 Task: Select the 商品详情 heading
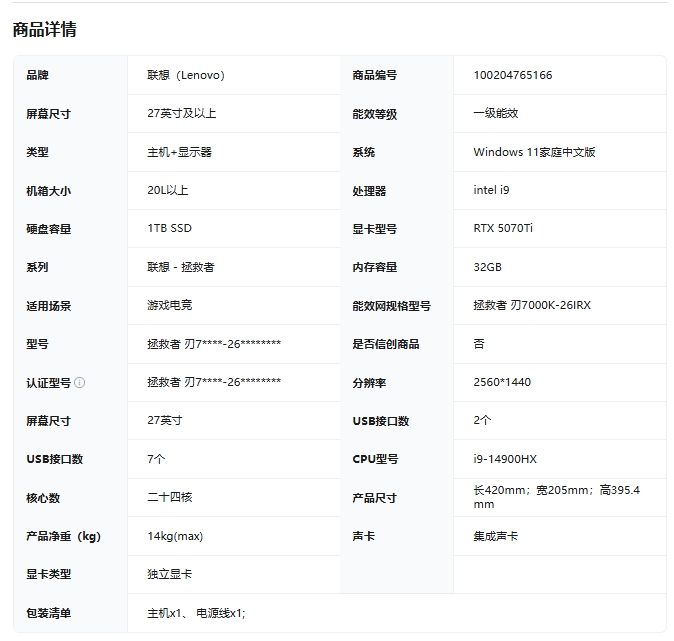45,30
